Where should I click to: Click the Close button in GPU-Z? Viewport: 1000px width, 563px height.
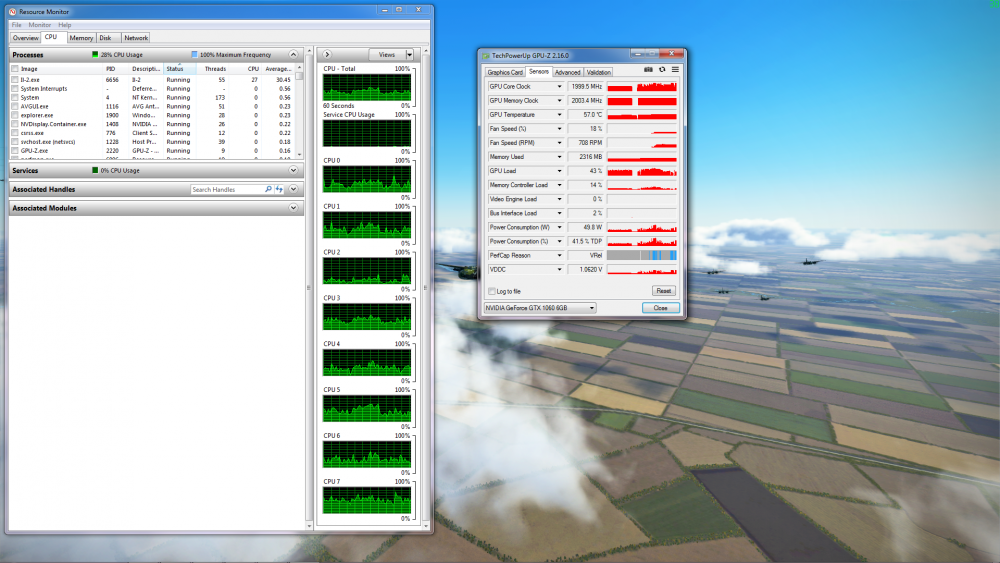(661, 308)
